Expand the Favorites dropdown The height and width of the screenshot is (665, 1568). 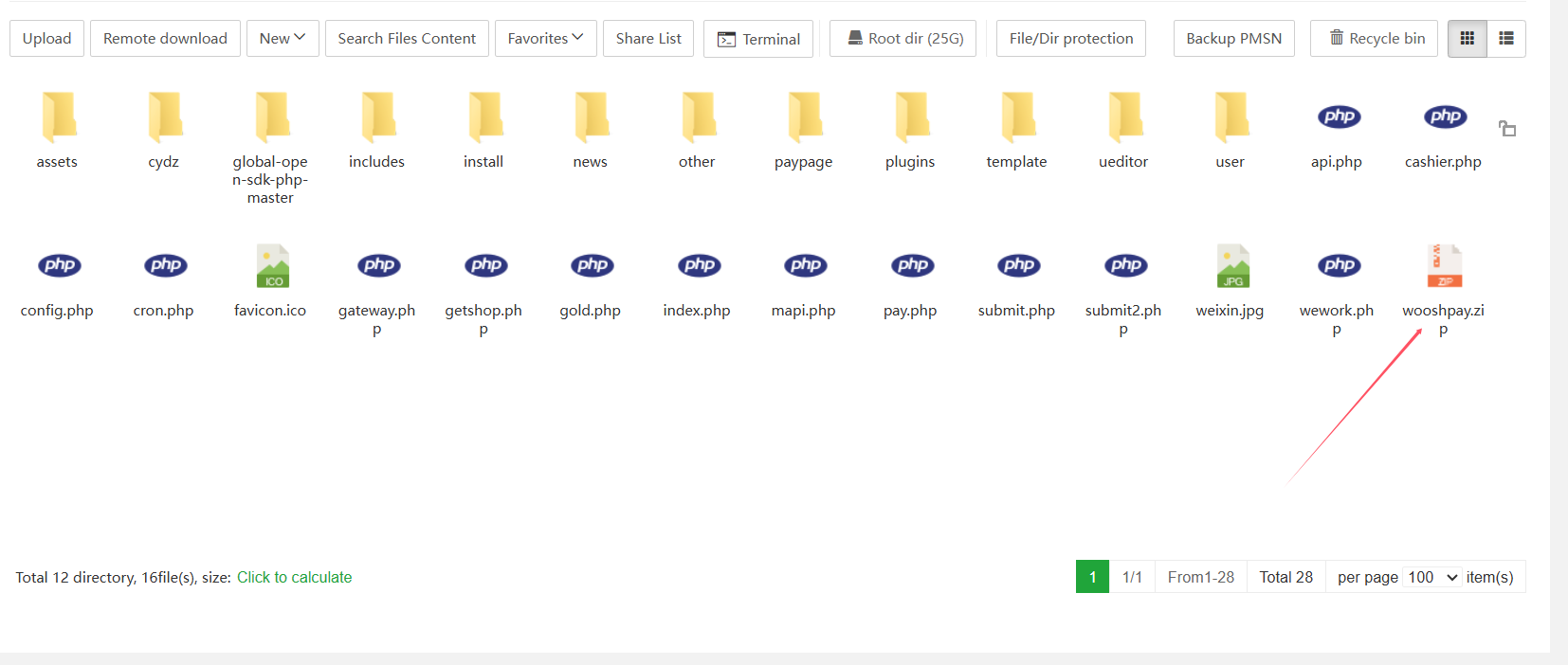tap(545, 39)
